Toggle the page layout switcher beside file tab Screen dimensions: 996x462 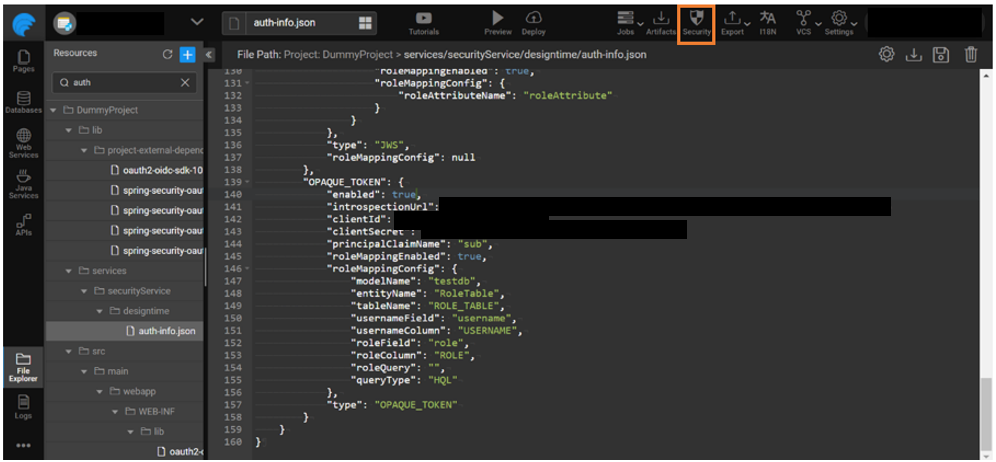point(366,22)
